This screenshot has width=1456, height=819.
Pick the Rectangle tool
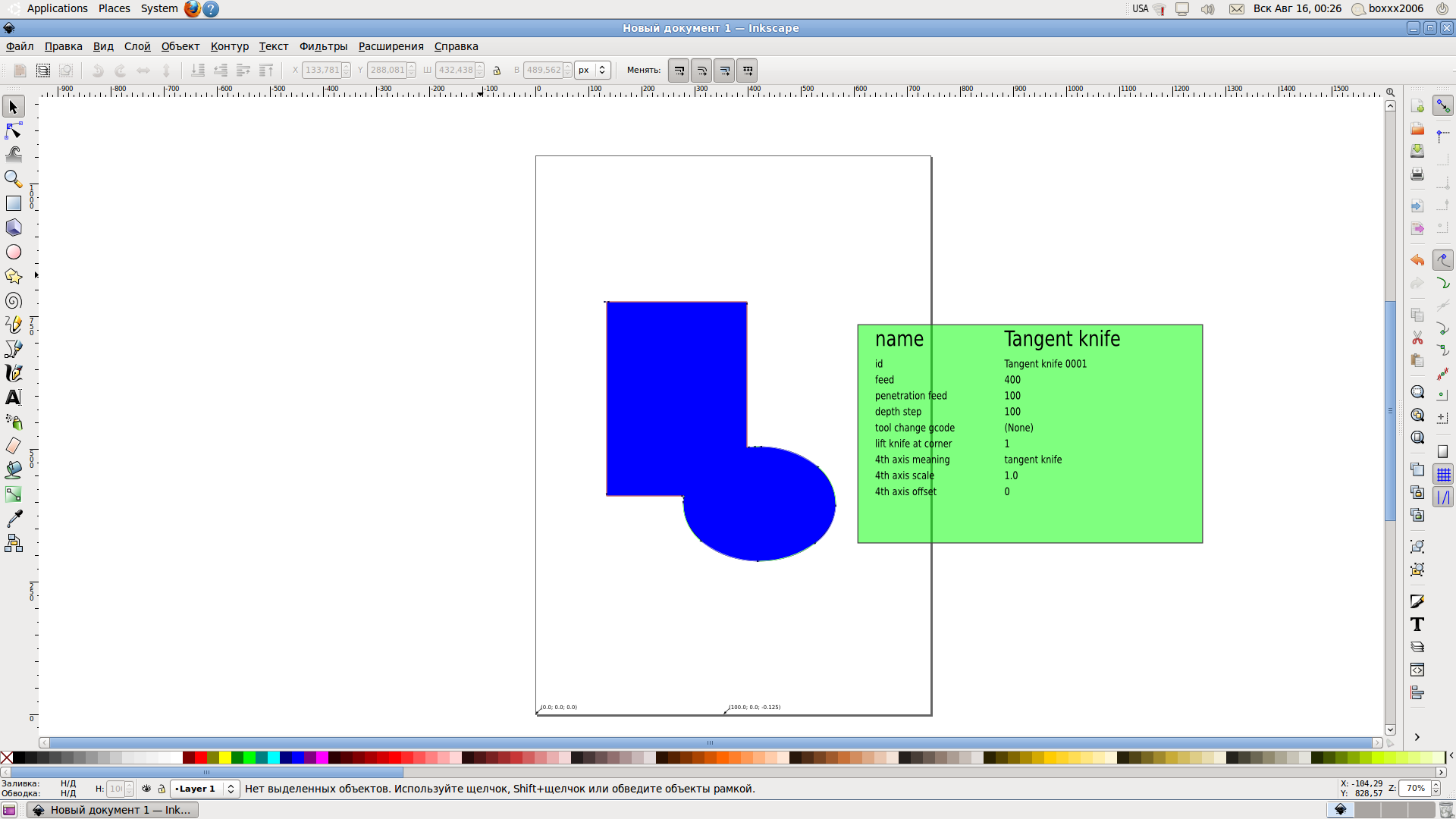click(14, 203)
